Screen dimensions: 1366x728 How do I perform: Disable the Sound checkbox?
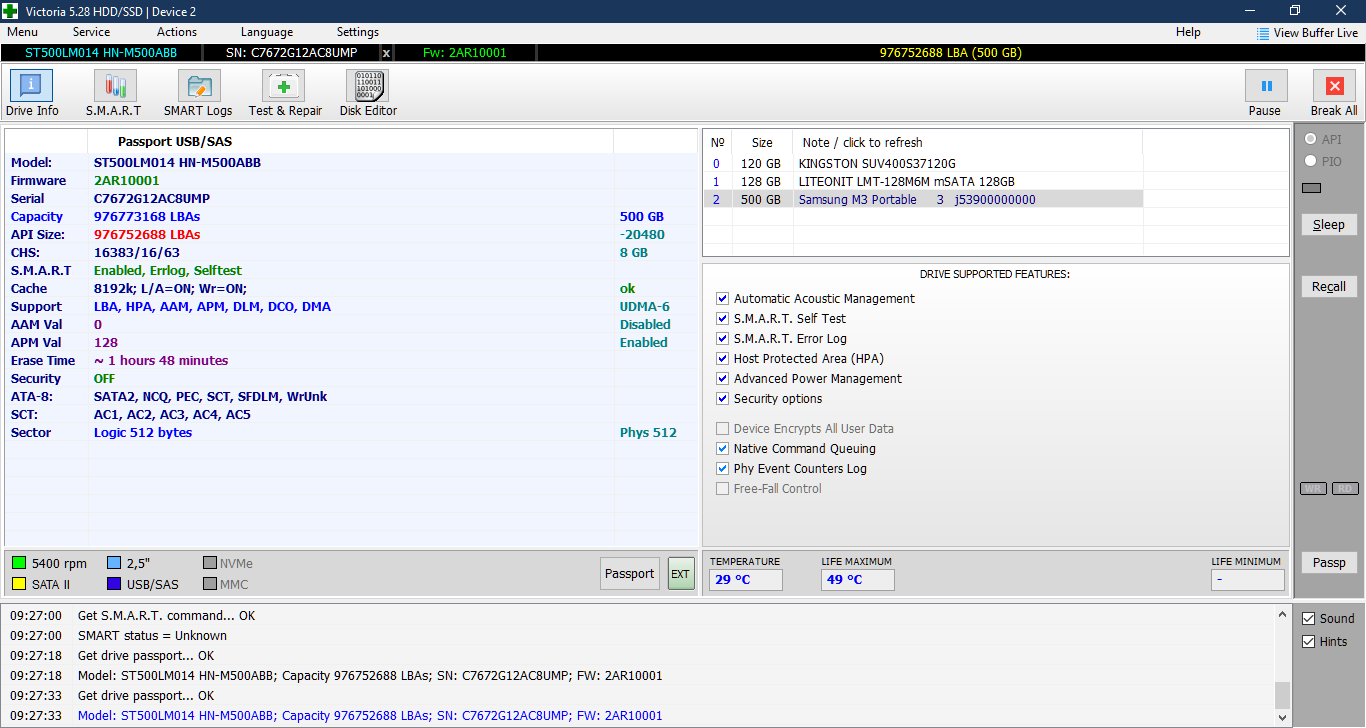click(1308, 619)
